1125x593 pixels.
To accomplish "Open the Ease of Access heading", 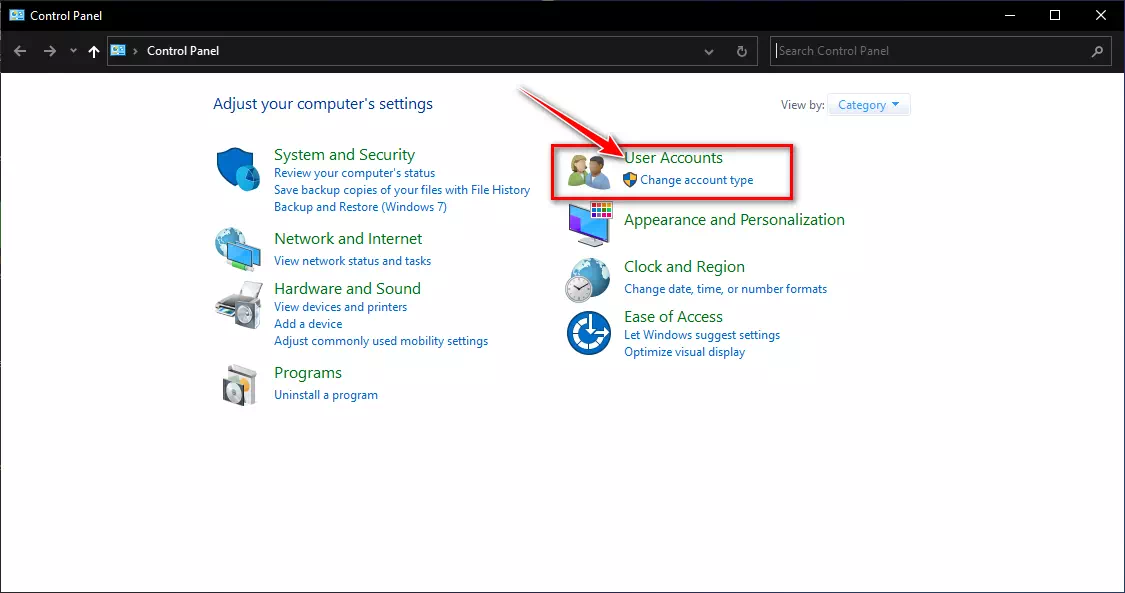I will coord(673,317).
